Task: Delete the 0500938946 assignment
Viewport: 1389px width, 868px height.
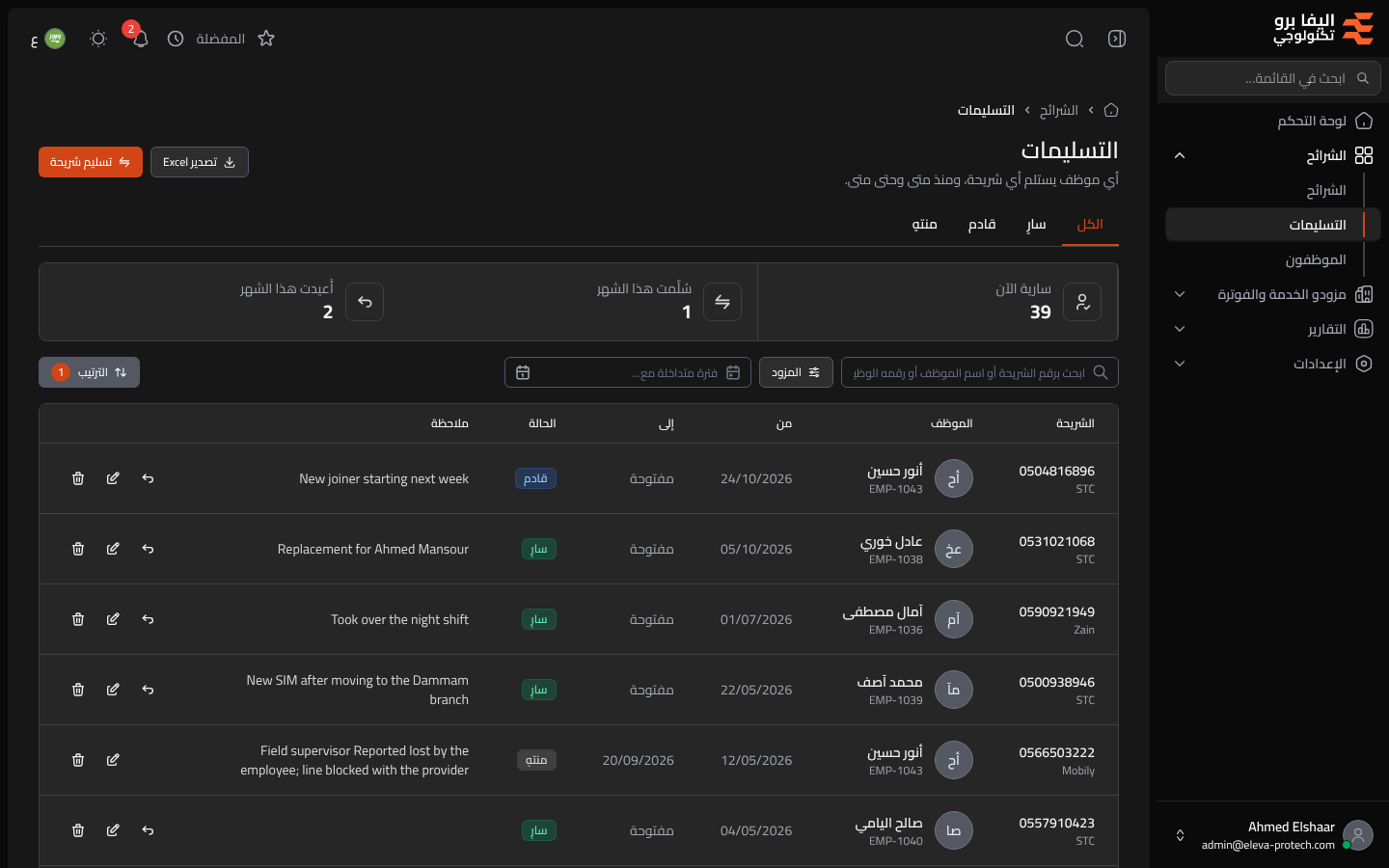Action: (x=78, y=690)
